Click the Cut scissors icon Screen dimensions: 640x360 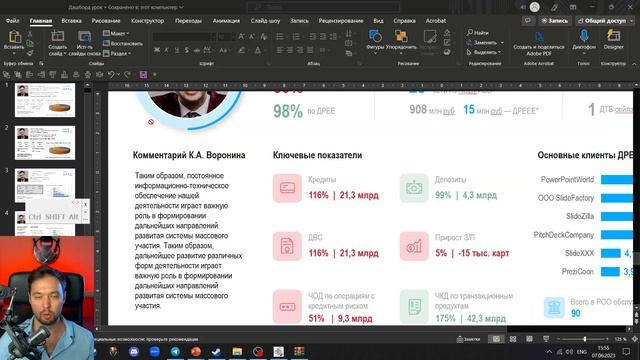click(30, 34)
